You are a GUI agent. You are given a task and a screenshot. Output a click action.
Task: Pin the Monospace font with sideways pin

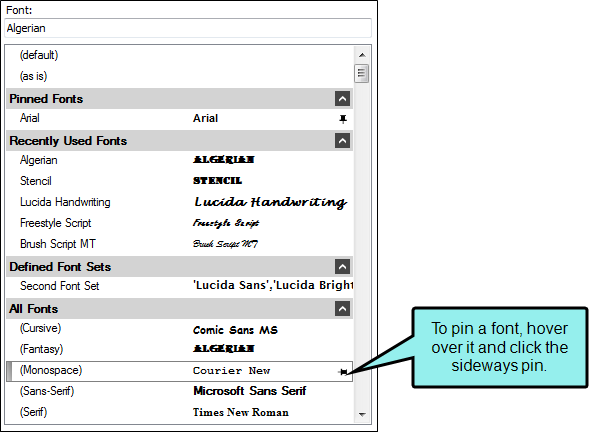pyautogui.click(x=343, y=372)
